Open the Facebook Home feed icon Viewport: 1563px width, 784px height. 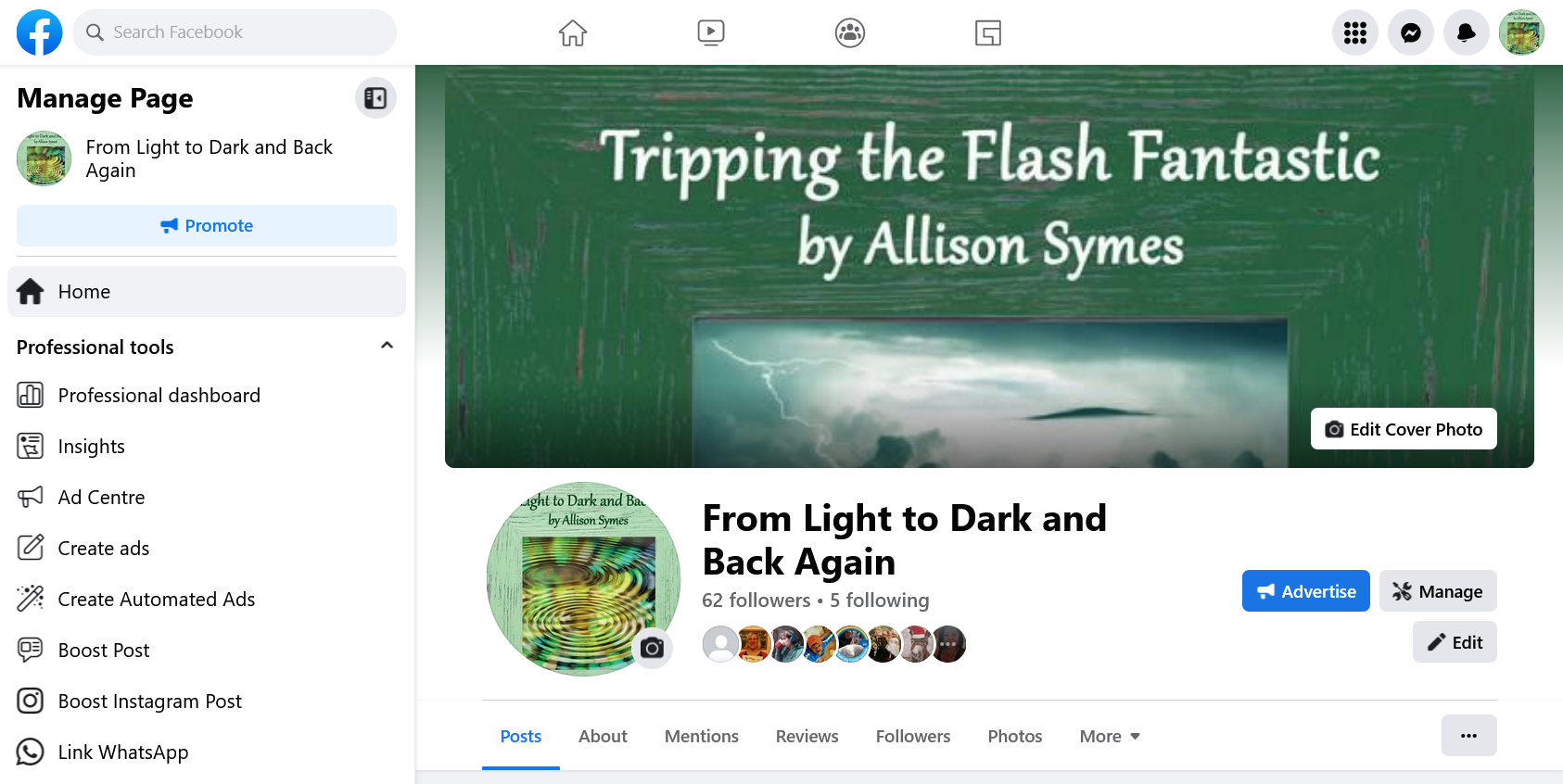(x=573, y=33)
